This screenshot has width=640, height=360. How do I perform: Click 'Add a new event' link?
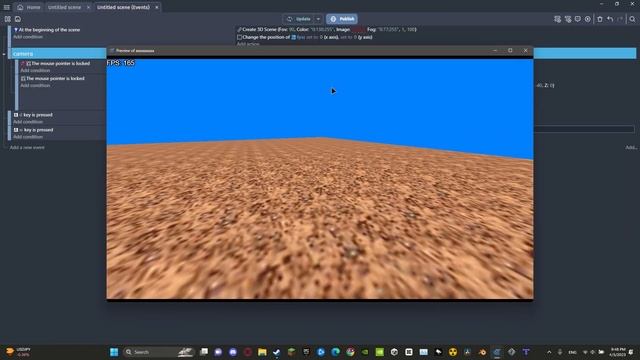tap(27, 147)
